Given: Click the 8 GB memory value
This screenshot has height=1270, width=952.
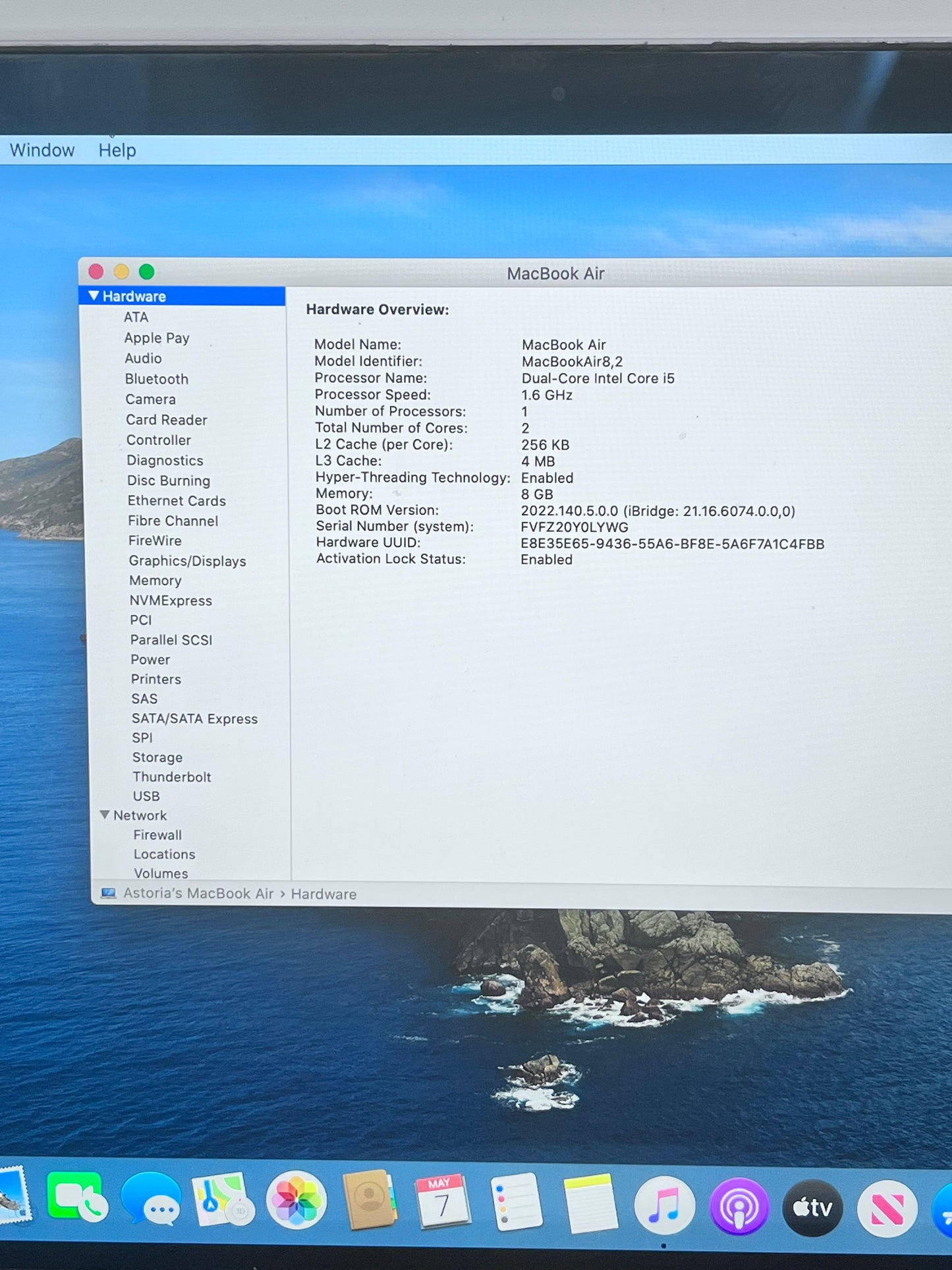Looking at the screenshot, I should click(x=537, y=494).
